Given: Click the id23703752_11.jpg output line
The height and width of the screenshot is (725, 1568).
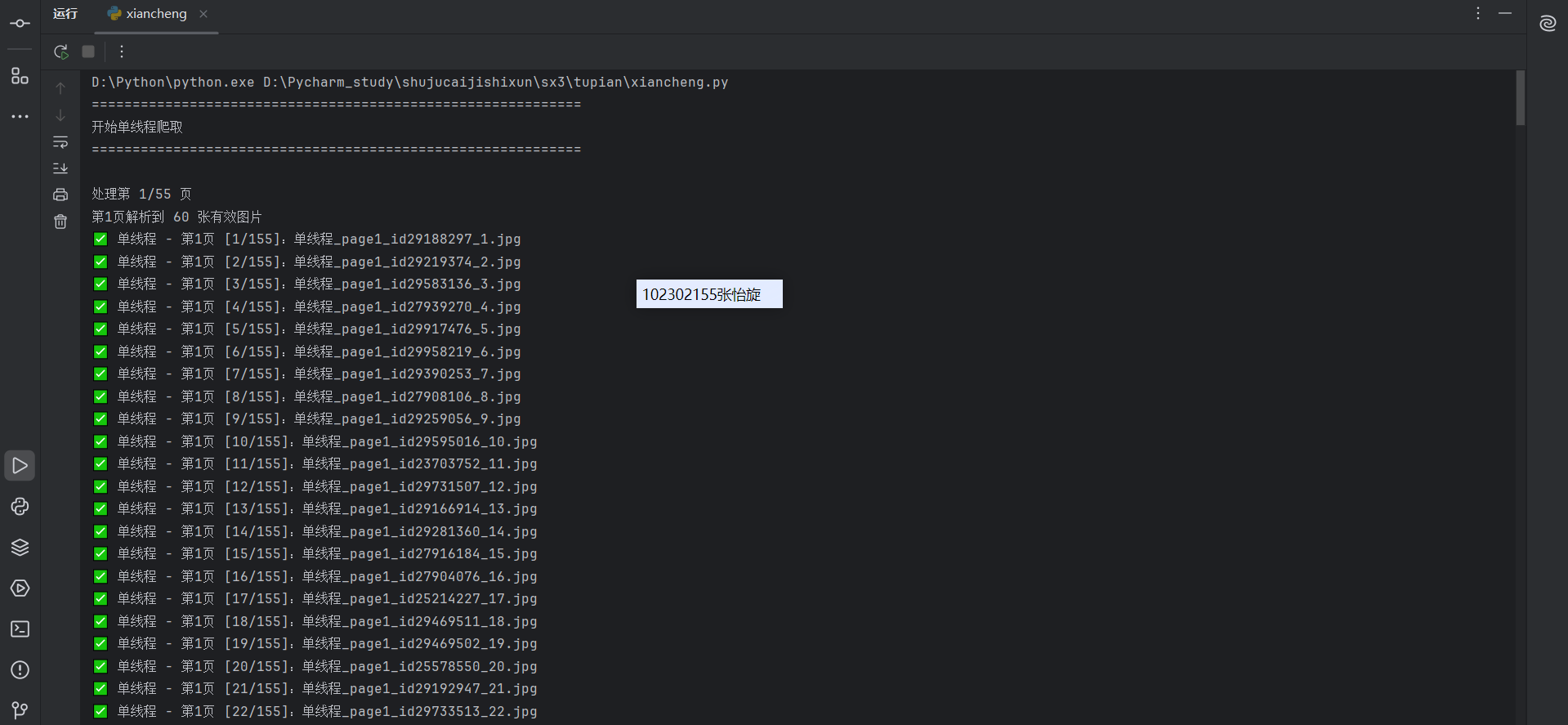Looking at the screenshot, I should point(315,463).
